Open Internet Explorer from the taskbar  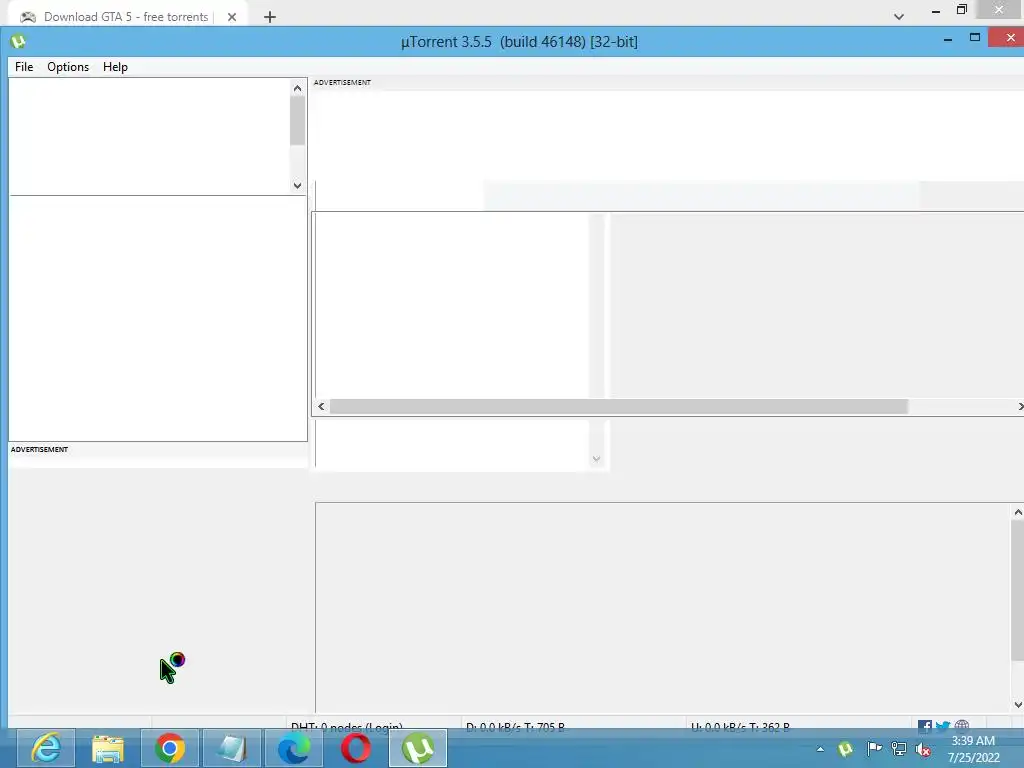click(46, 748)
